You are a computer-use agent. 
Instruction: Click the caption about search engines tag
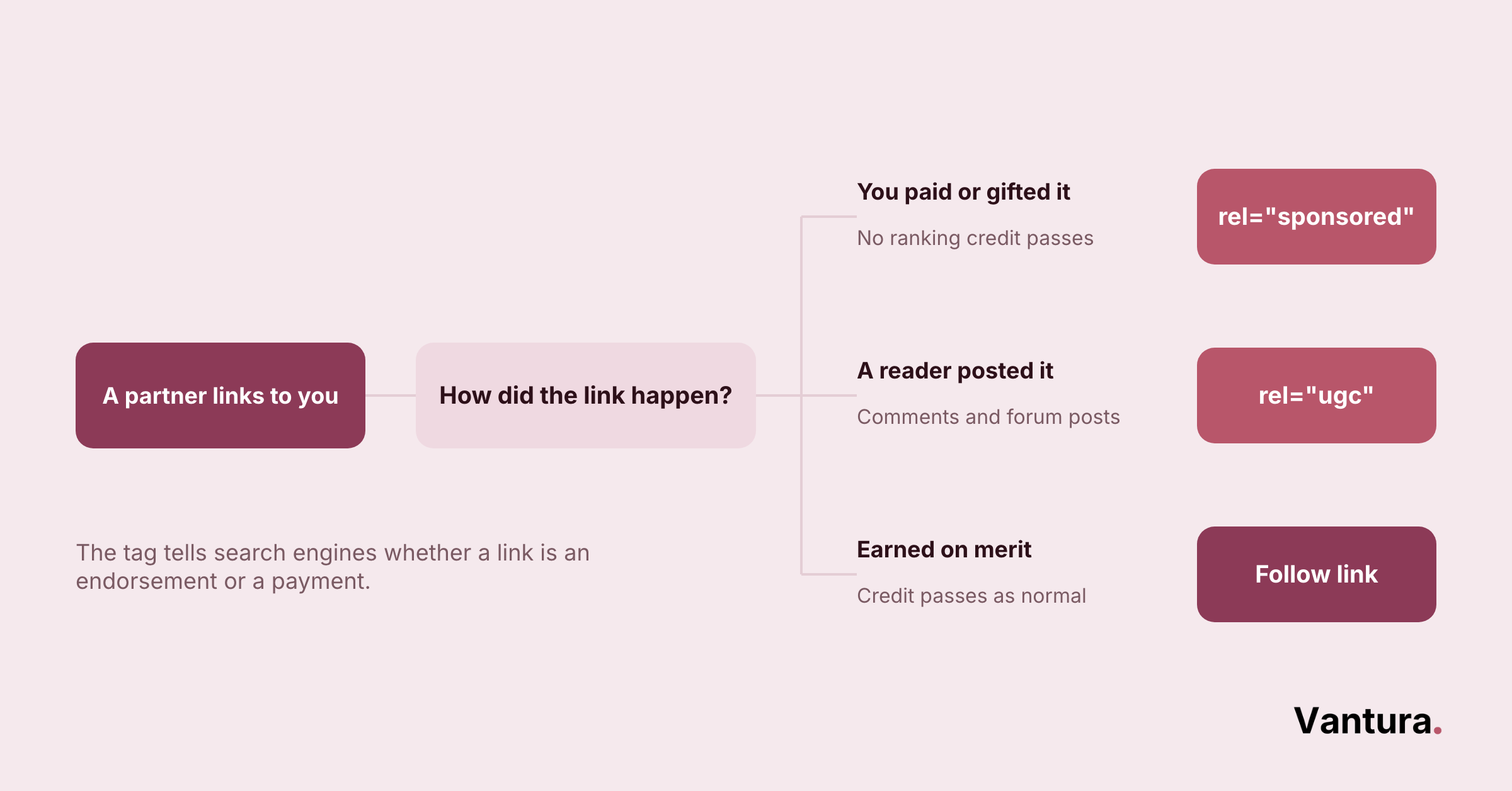(x=333, y=567)
